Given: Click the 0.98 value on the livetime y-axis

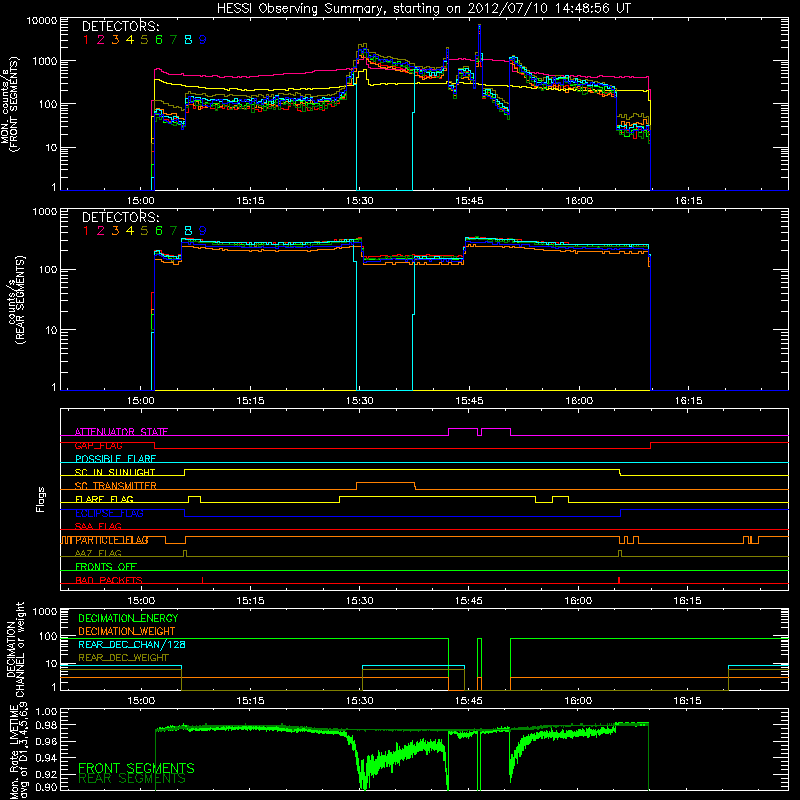Looking at the screenshot, I should [47, 725].
